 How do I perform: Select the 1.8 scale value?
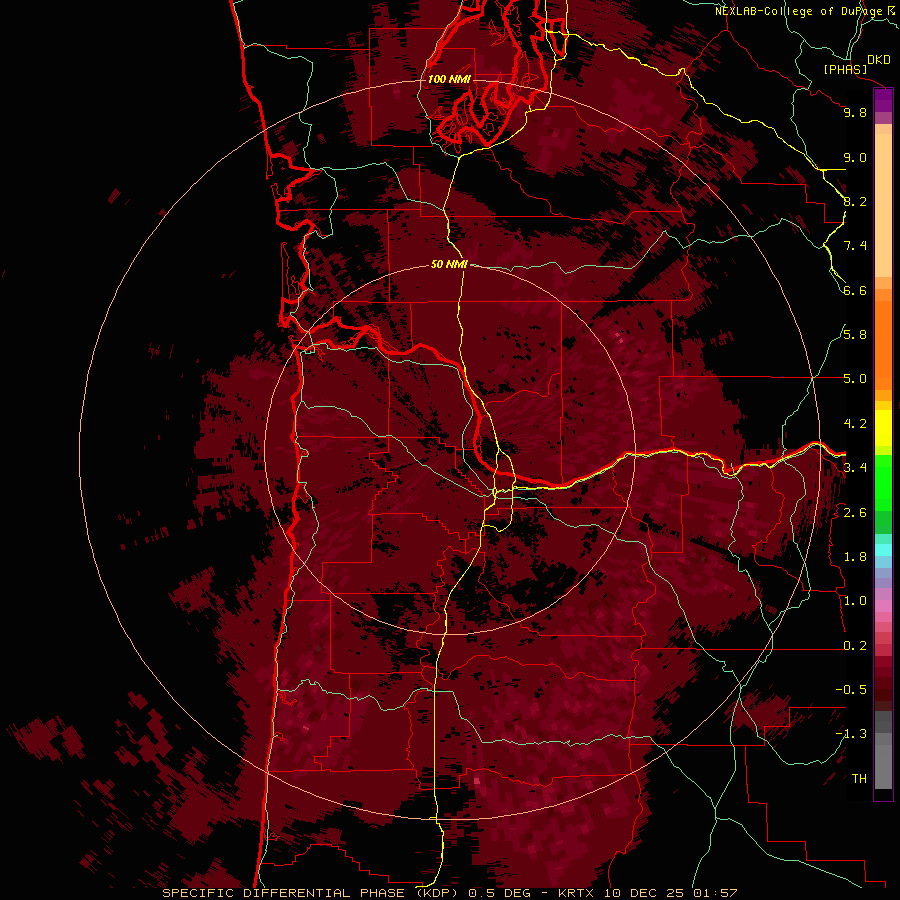coord(855,557)
